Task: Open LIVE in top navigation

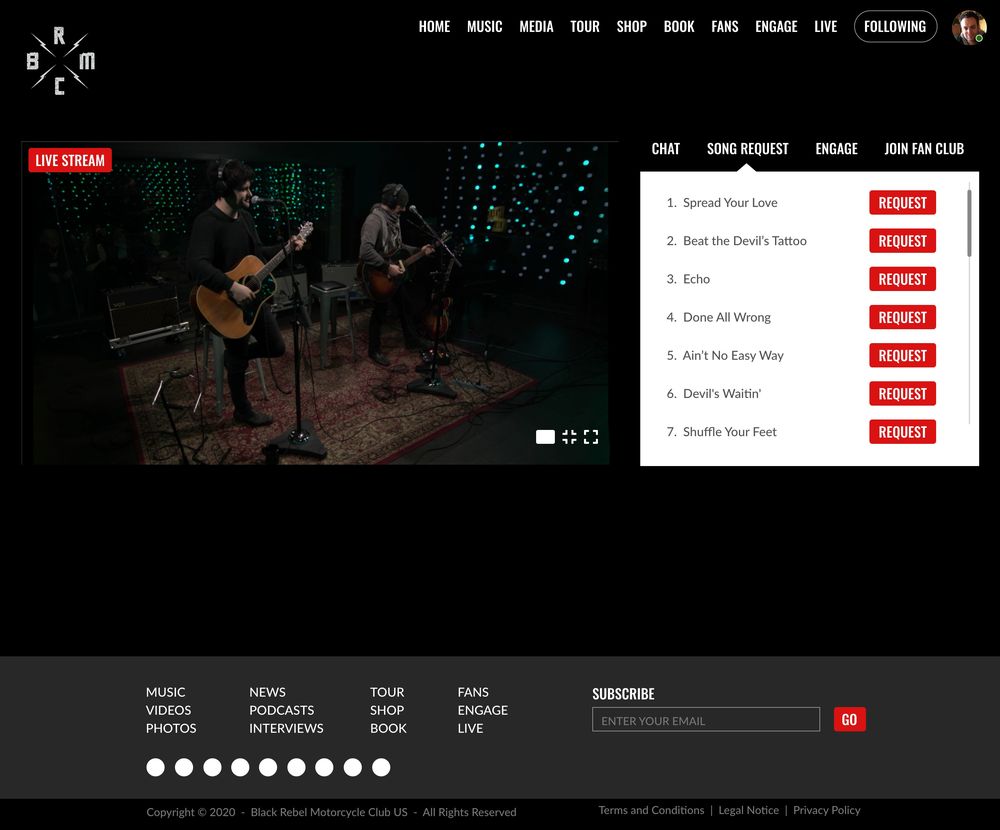Action: (825, 26)
